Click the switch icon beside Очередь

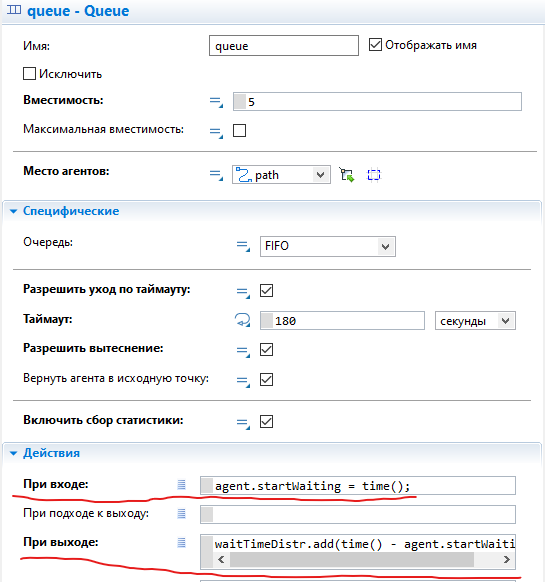(x=244, y=246)
